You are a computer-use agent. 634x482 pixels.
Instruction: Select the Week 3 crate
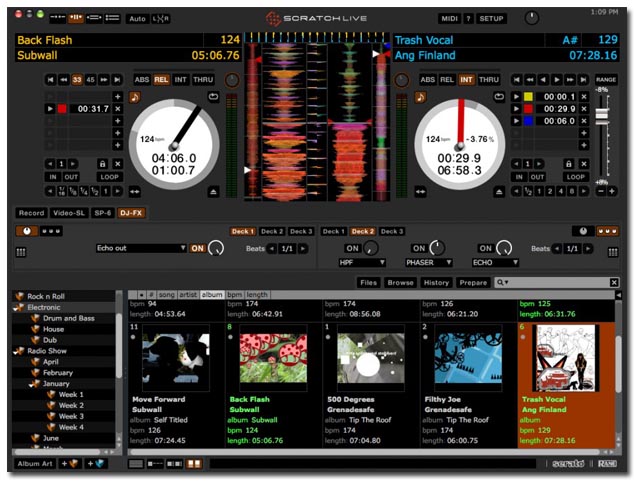point(71,416)
